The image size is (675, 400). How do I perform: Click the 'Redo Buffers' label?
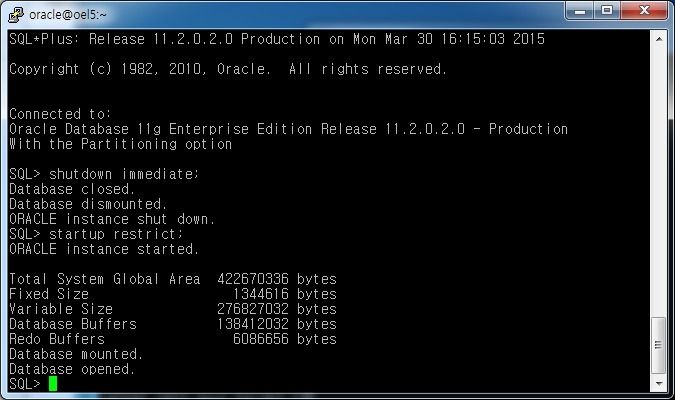click(x=57, y=339)
